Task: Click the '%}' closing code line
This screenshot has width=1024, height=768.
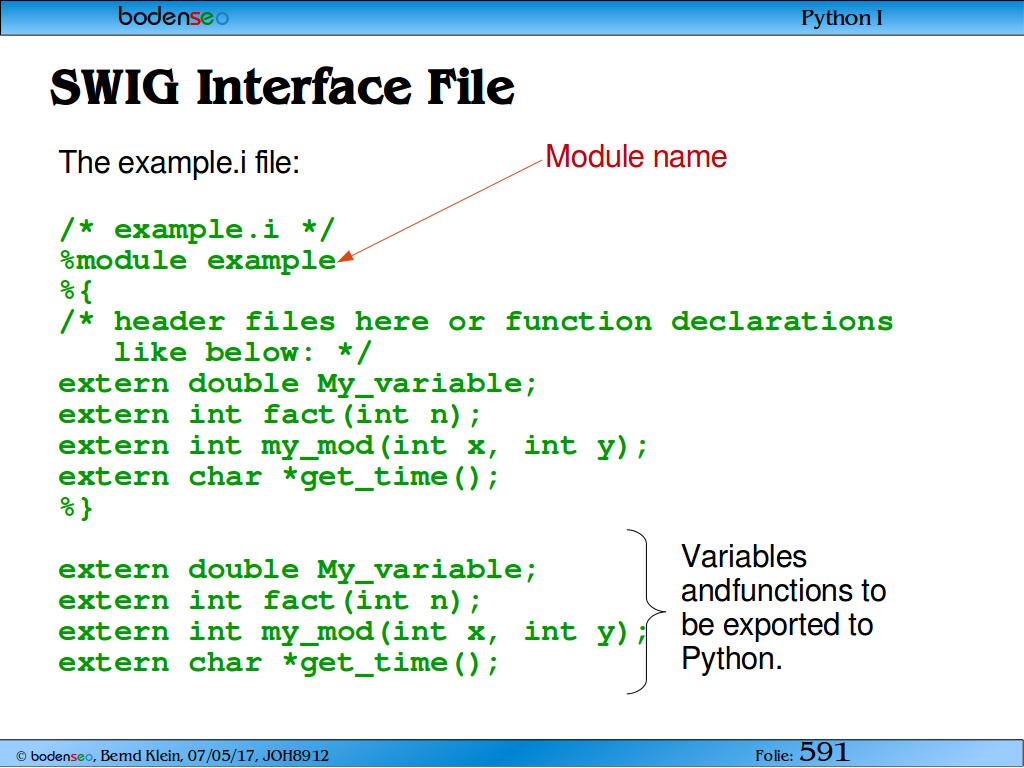Action: 76,507
